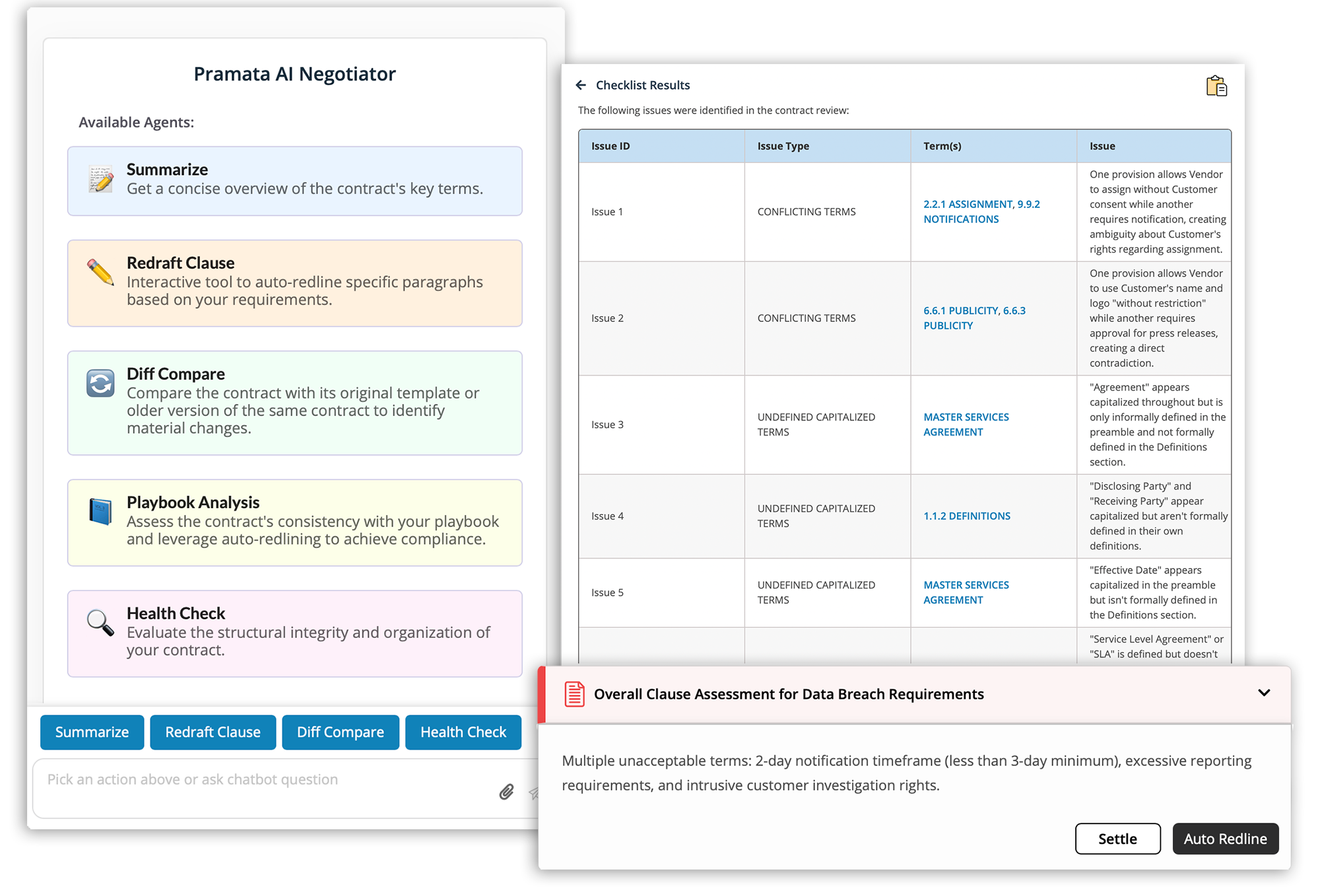Open the Redraft Clause agent card
Screen dimensions: 1320x896
coord(295,283)
